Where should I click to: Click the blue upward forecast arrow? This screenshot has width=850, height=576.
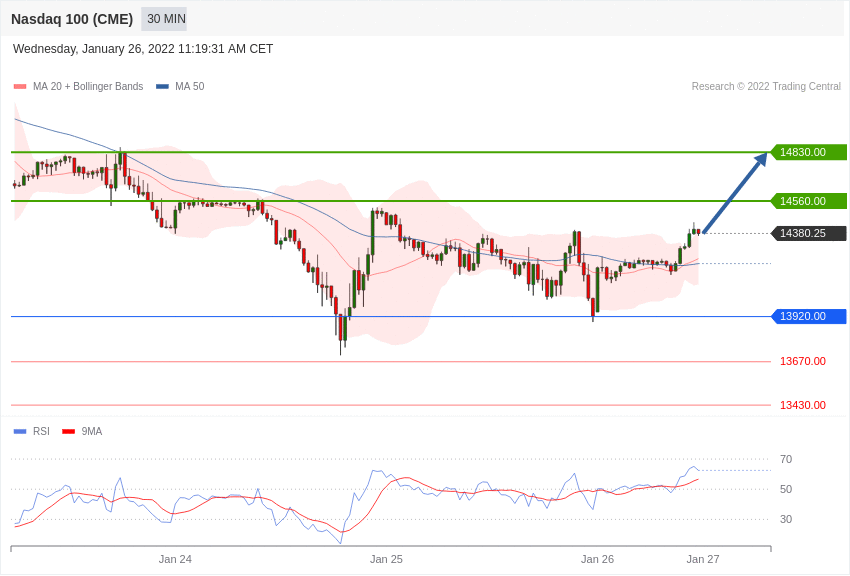[x=735, y=193]
